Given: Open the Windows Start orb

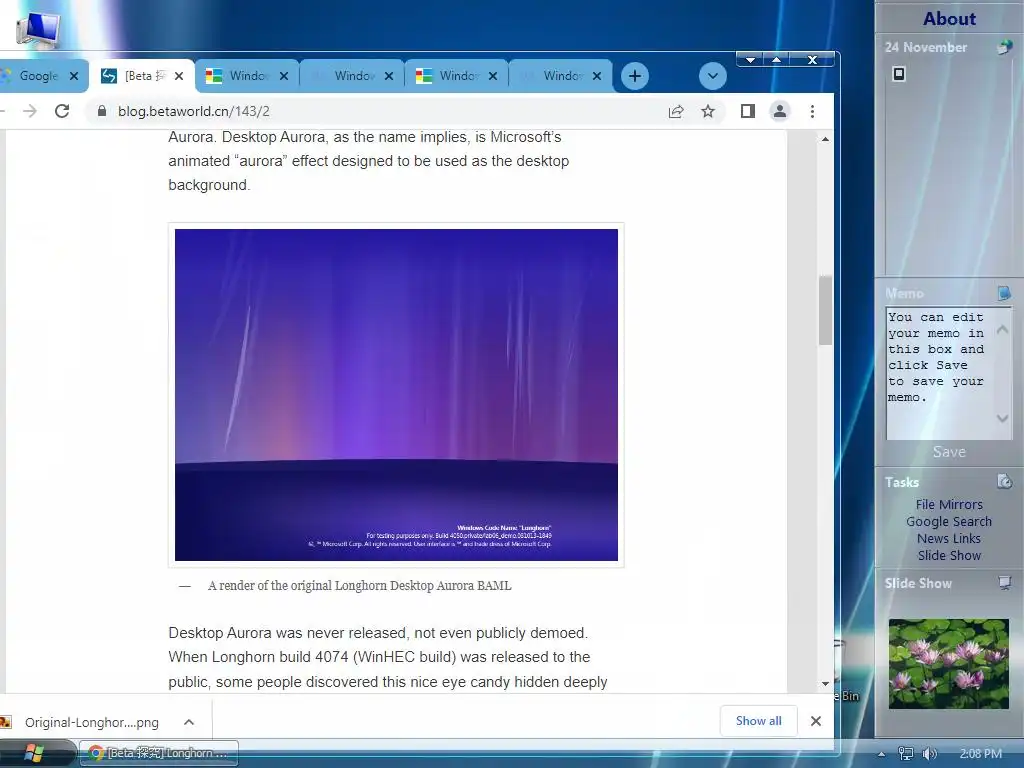Looking at the screenshot, I should (34, 753).
